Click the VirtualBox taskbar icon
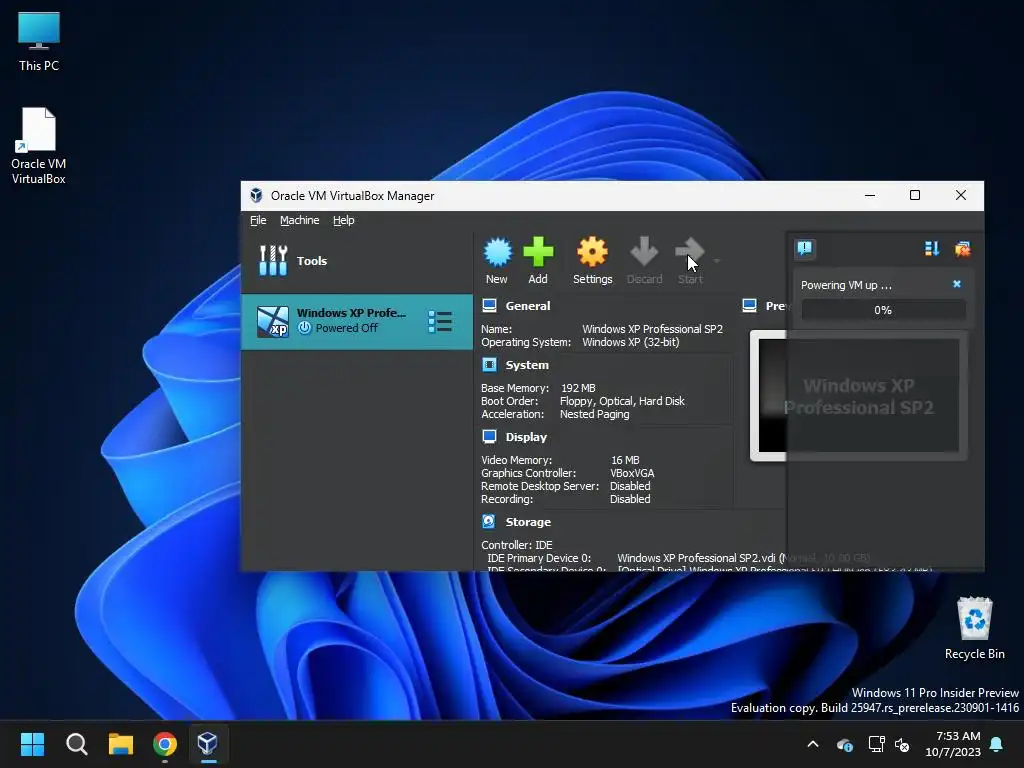Image resolution: width=1024 pixels, height=768 pixels. (x=208, y=743)
